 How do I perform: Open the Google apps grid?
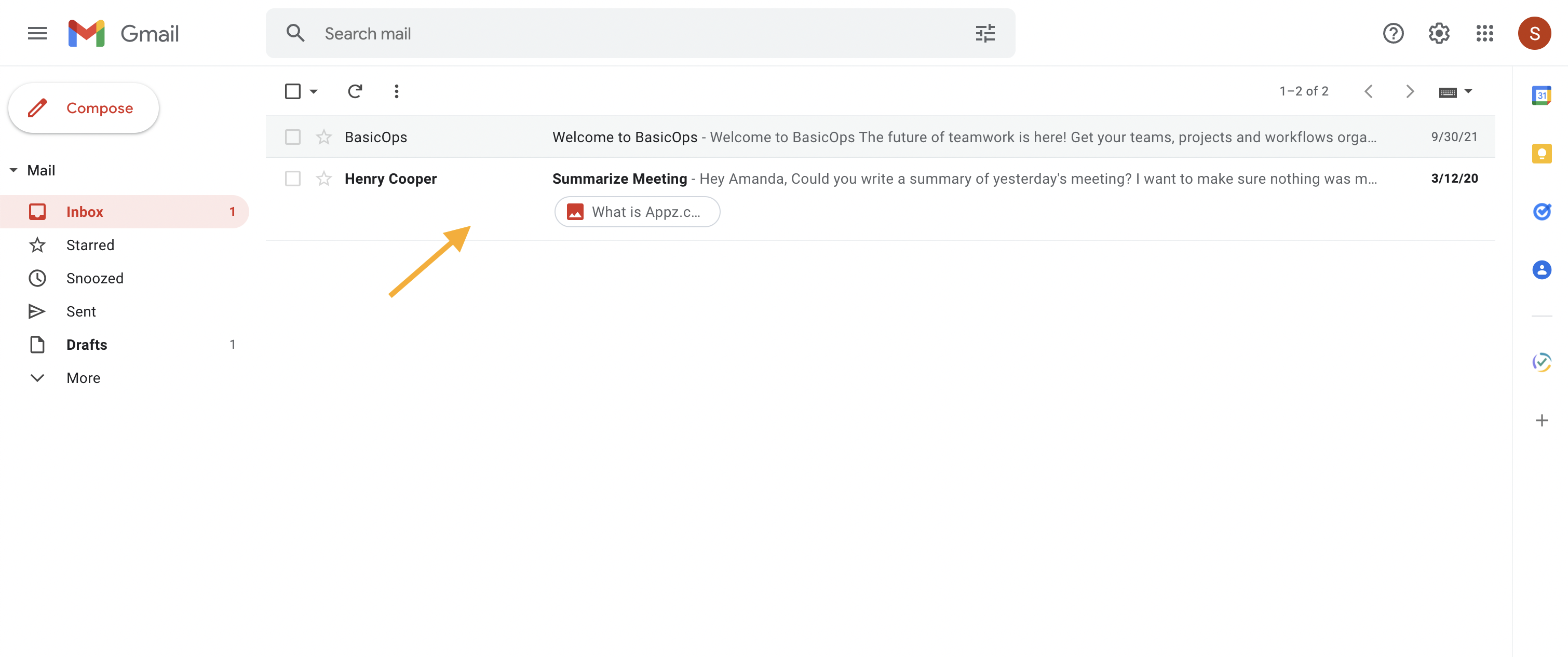tap(1484, 33)
